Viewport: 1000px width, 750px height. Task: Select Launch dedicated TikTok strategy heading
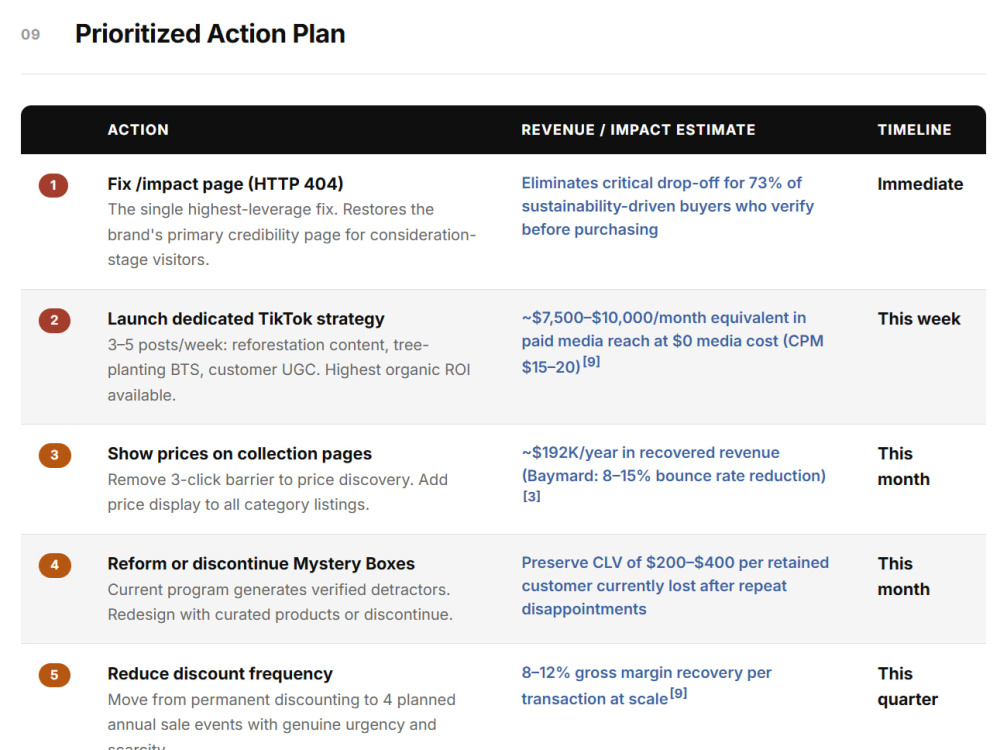point(246,319)
